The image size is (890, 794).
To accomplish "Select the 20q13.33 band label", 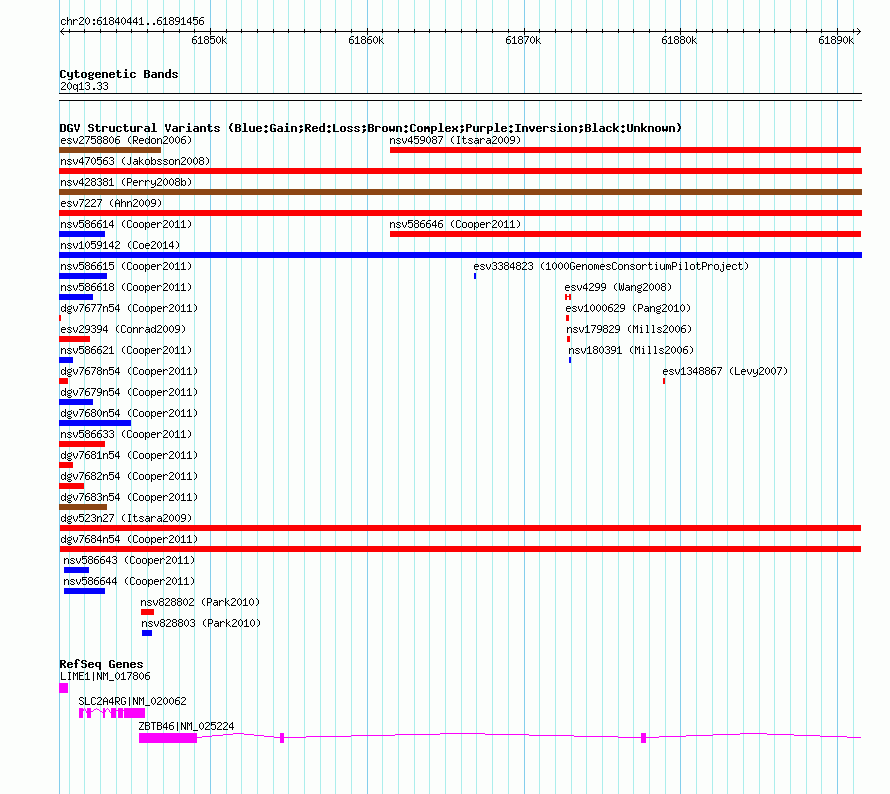I will [x=84, y=86].
